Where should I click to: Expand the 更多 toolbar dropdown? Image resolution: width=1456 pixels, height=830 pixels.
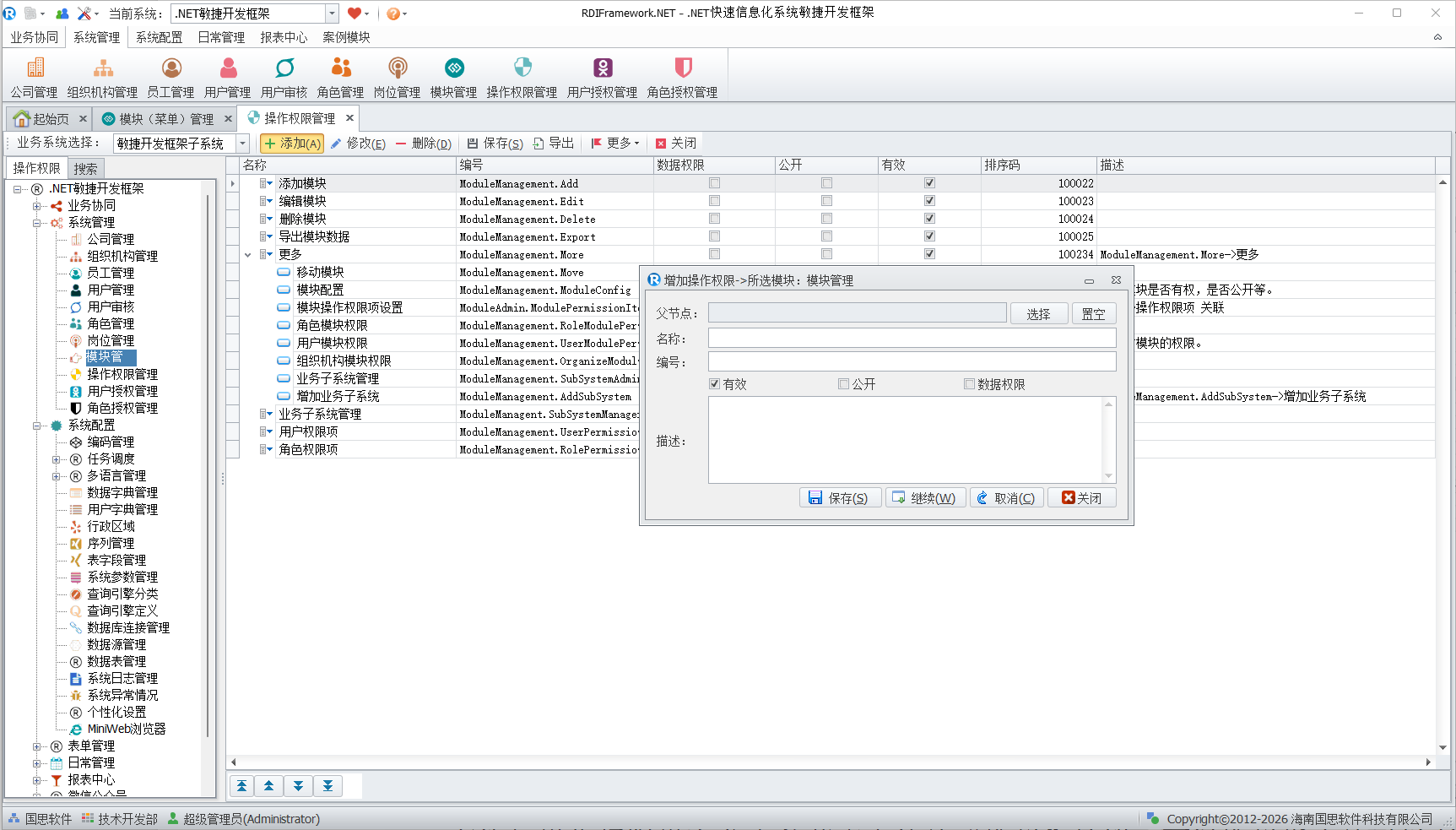pos(615,144)
